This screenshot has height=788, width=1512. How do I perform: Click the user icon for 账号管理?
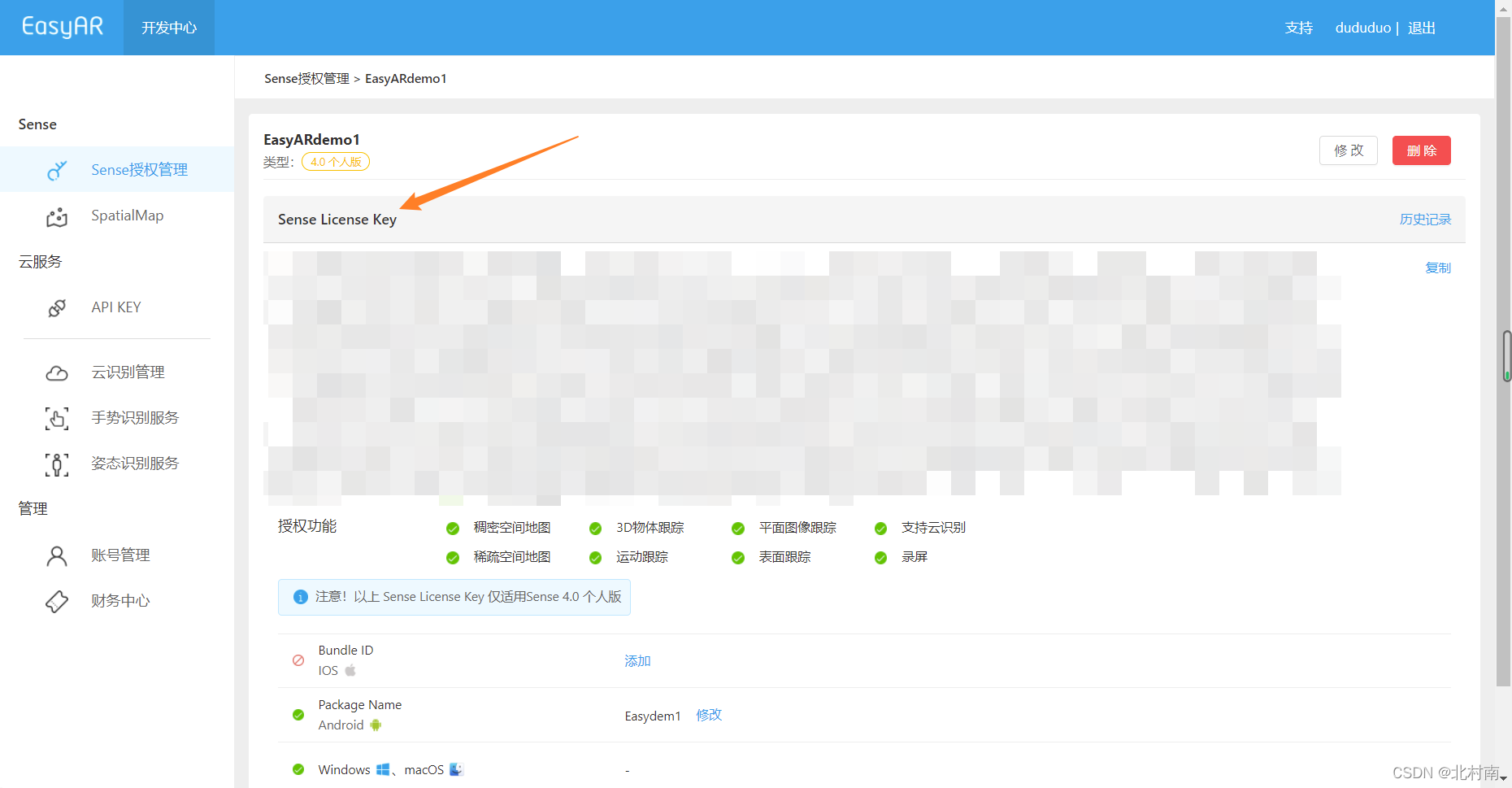(x=57, y=555)
